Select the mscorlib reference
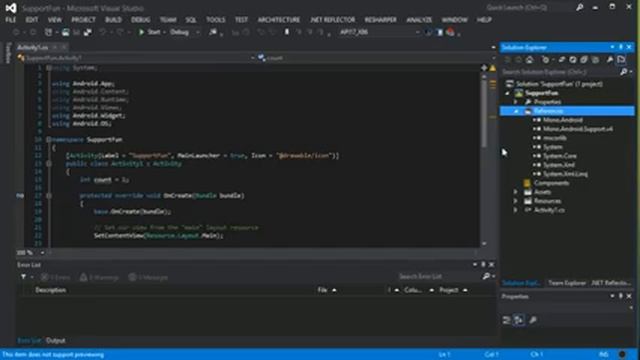640x360 pixels. click(x=554, y=138)
